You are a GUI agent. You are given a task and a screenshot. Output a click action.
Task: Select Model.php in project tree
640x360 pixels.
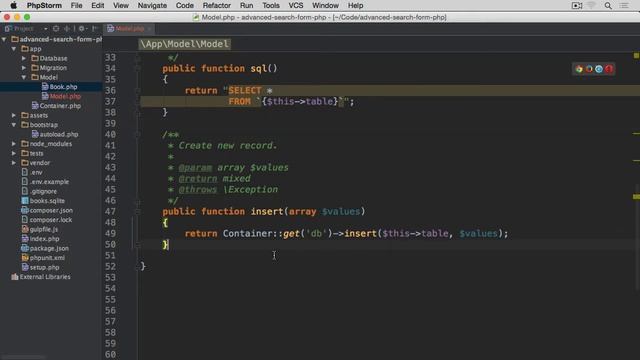(x=61, y=96)
